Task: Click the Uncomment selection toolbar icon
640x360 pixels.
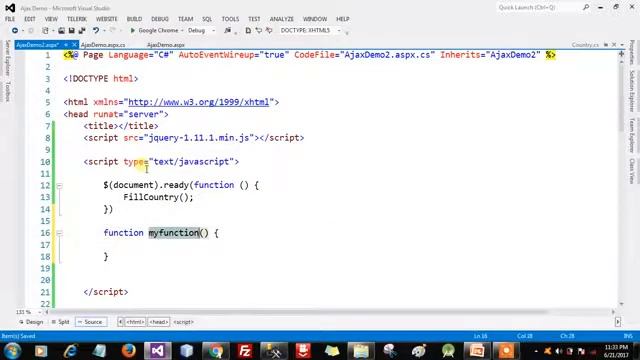Action: click(269, 31)
